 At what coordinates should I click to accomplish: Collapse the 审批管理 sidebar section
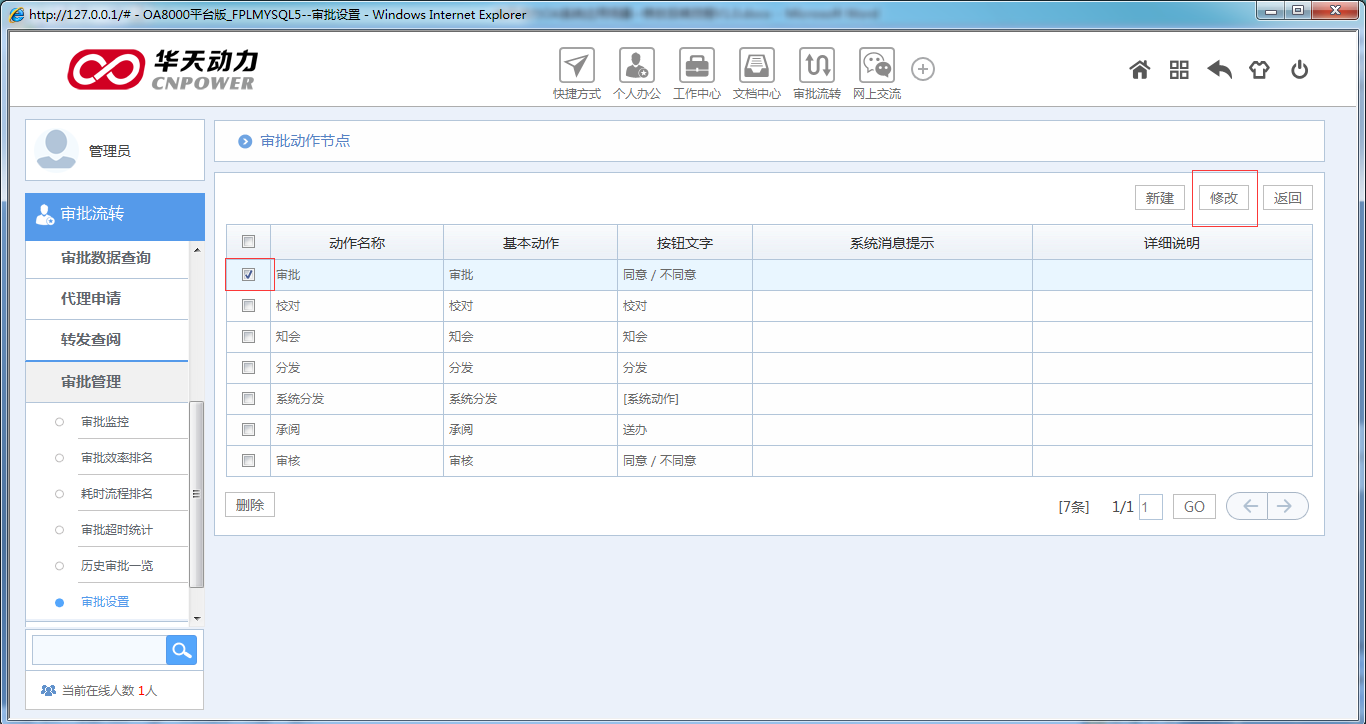point(91,381)
